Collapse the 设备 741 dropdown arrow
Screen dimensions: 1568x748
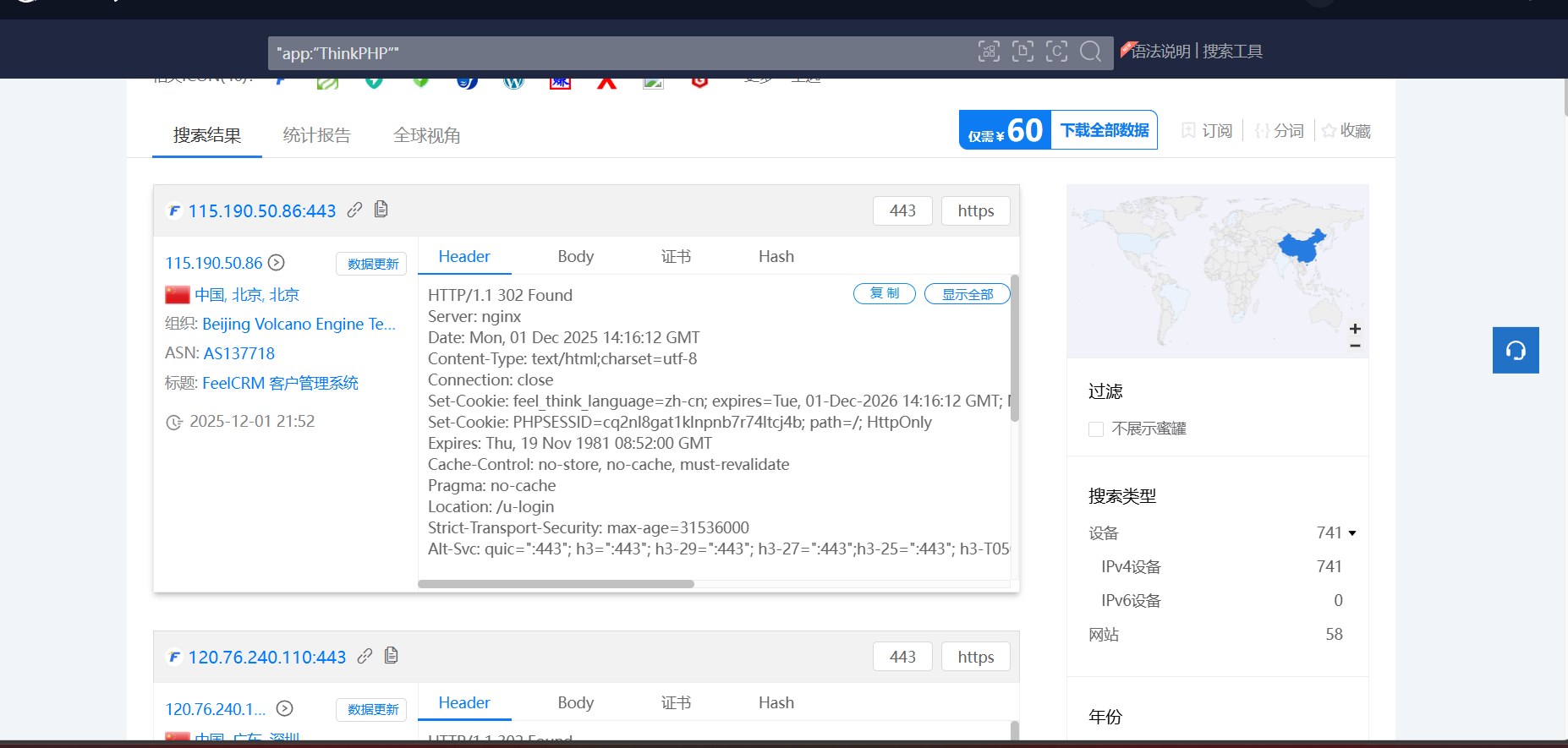click(x=1352, y=533)
